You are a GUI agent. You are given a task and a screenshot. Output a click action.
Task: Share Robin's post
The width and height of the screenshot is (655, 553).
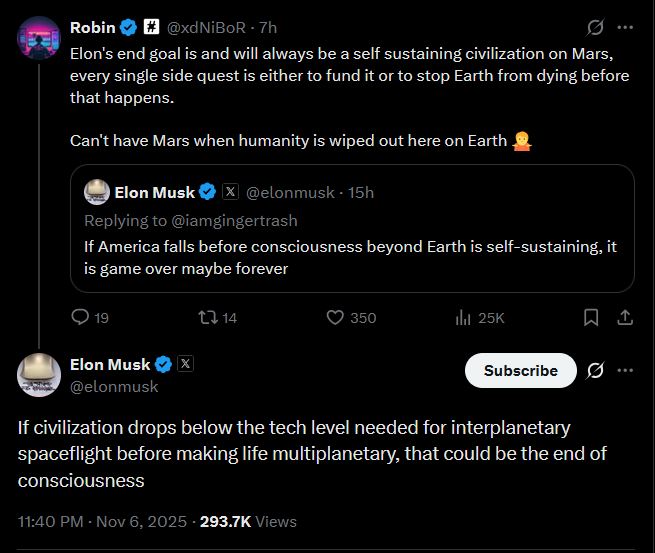pyautogui.click(x=625, y=318)
